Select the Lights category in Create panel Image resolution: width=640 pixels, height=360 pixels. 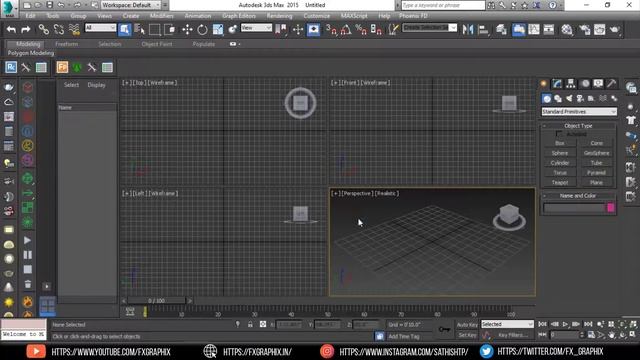tap(569, 98)
